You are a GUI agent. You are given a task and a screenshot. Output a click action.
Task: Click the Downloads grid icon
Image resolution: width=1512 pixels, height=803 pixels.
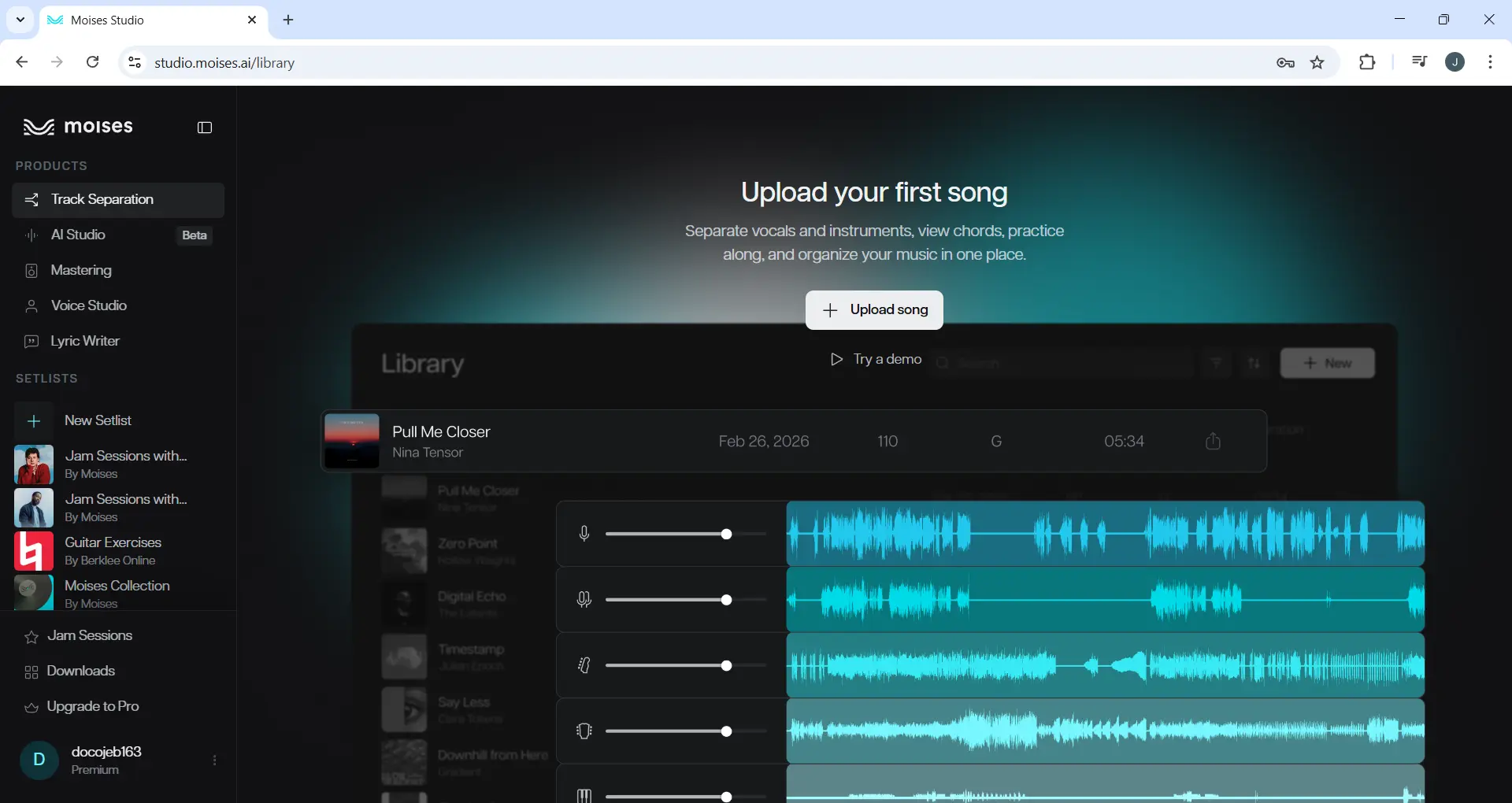pos(31,672)
